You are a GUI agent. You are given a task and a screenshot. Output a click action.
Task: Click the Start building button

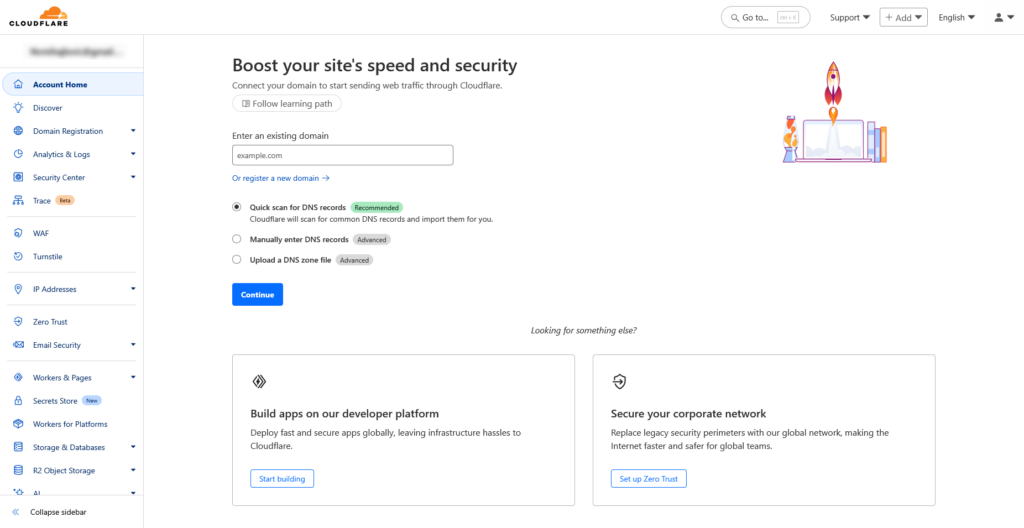click(x=282, y=479)
